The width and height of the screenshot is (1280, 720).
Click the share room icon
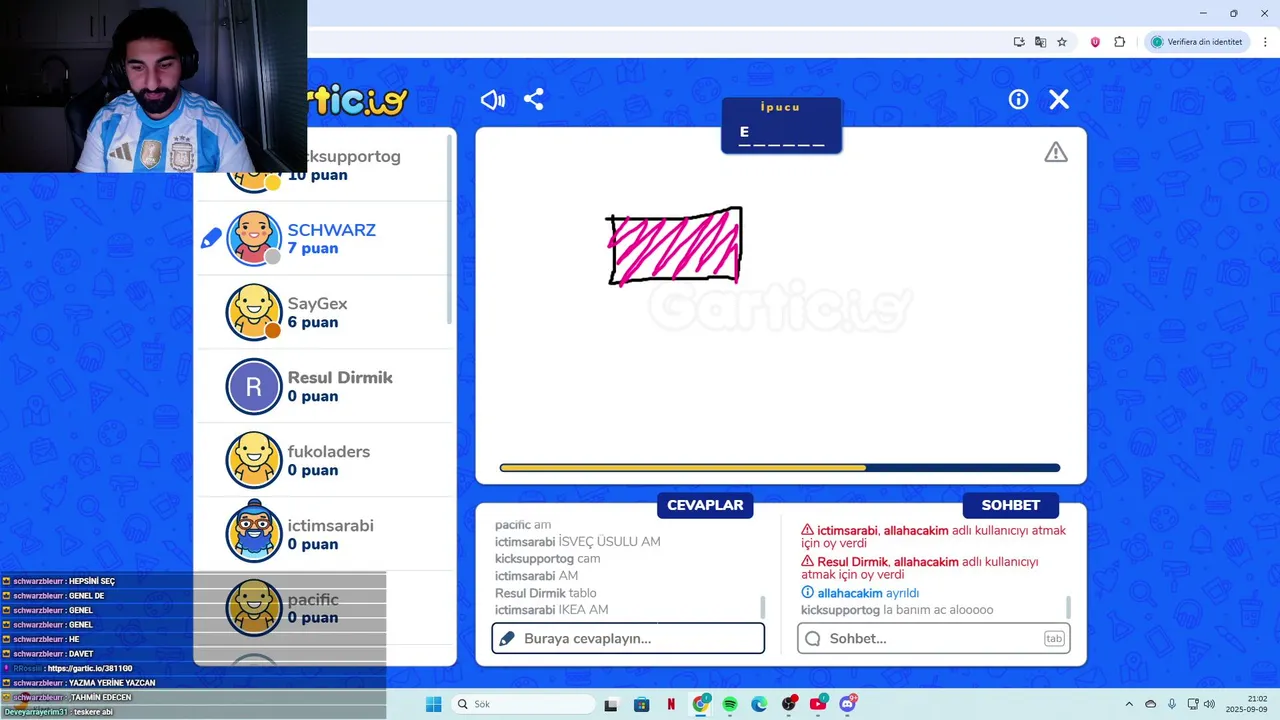tap(534, 99)
